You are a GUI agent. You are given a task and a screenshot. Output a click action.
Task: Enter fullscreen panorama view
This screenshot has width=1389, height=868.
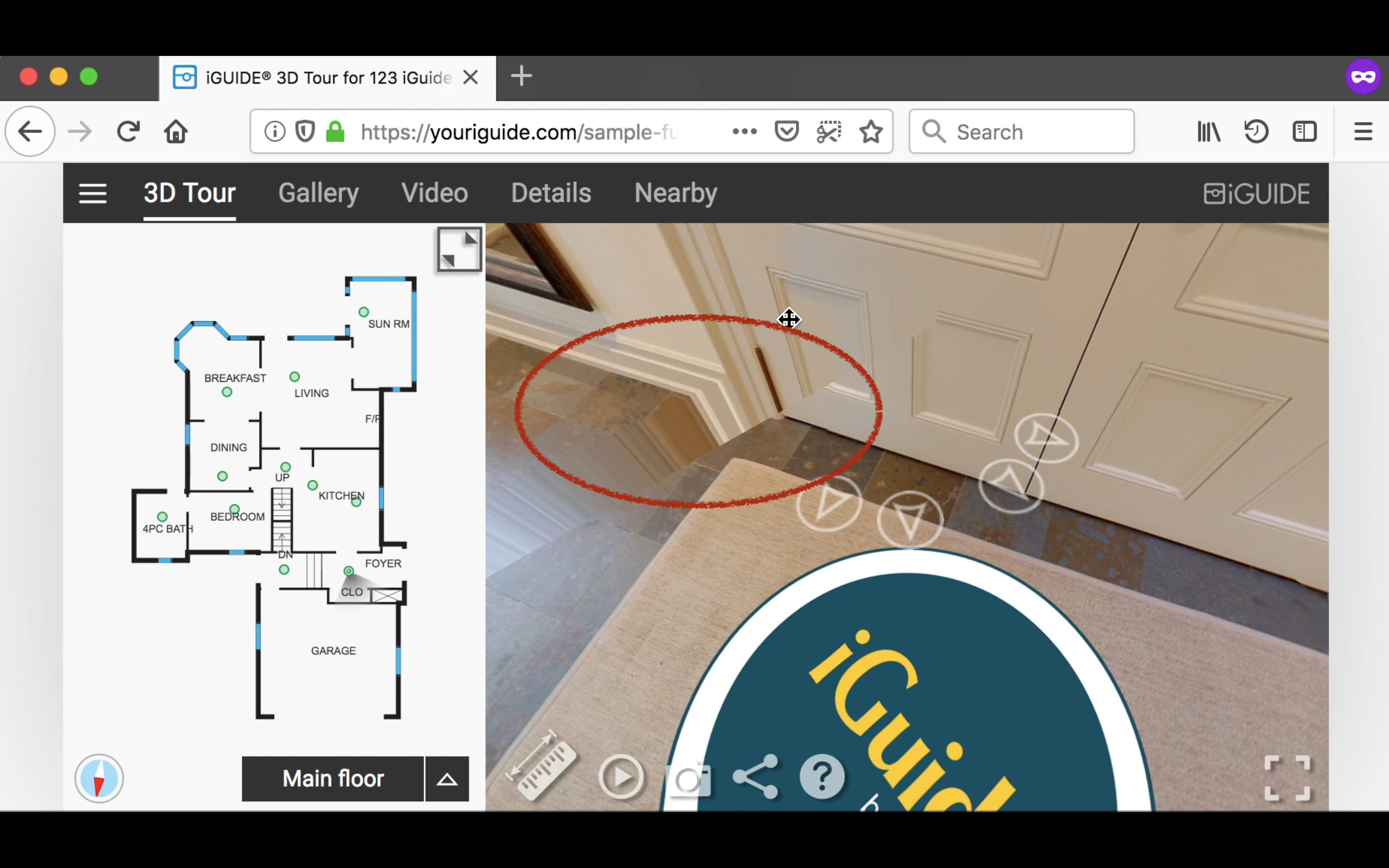(1287, 778)
